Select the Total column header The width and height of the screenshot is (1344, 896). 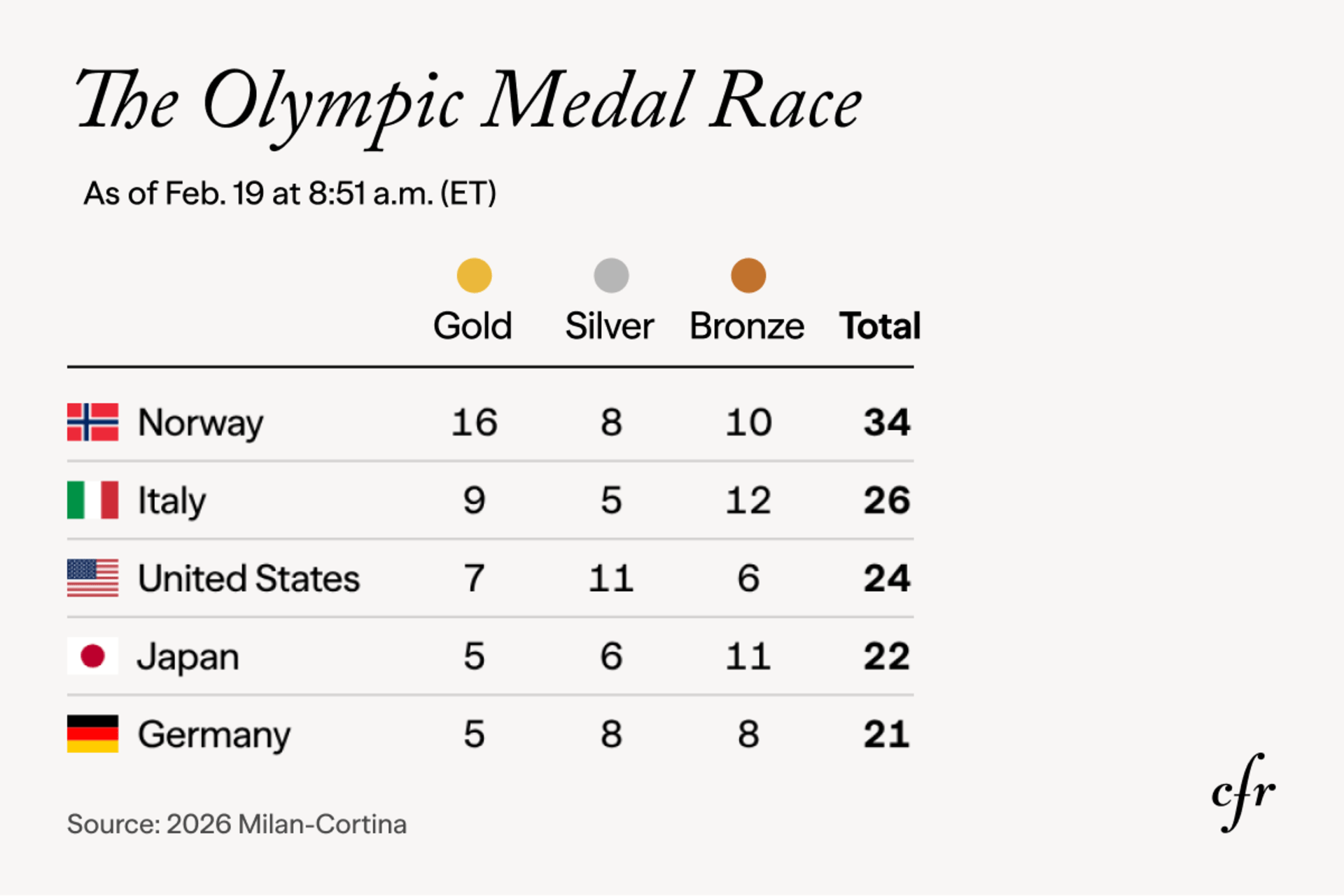coord(880,326)
